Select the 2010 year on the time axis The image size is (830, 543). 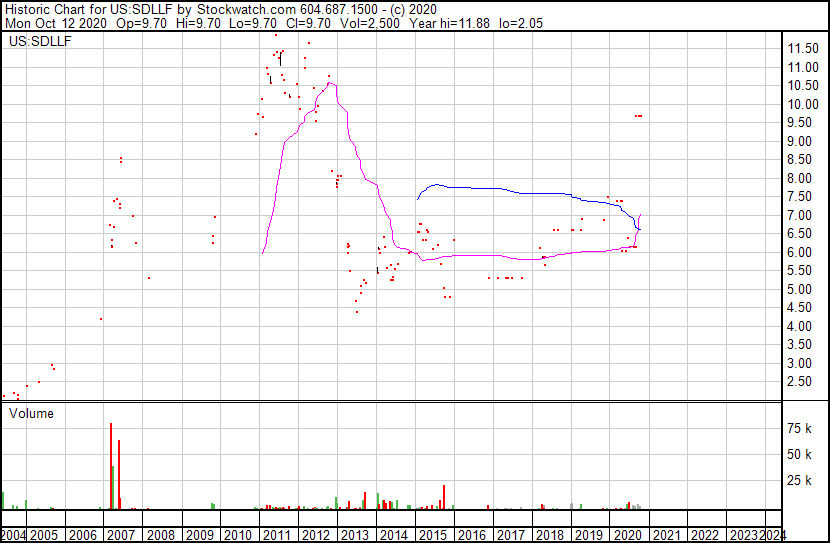click(x=238, y=535)
